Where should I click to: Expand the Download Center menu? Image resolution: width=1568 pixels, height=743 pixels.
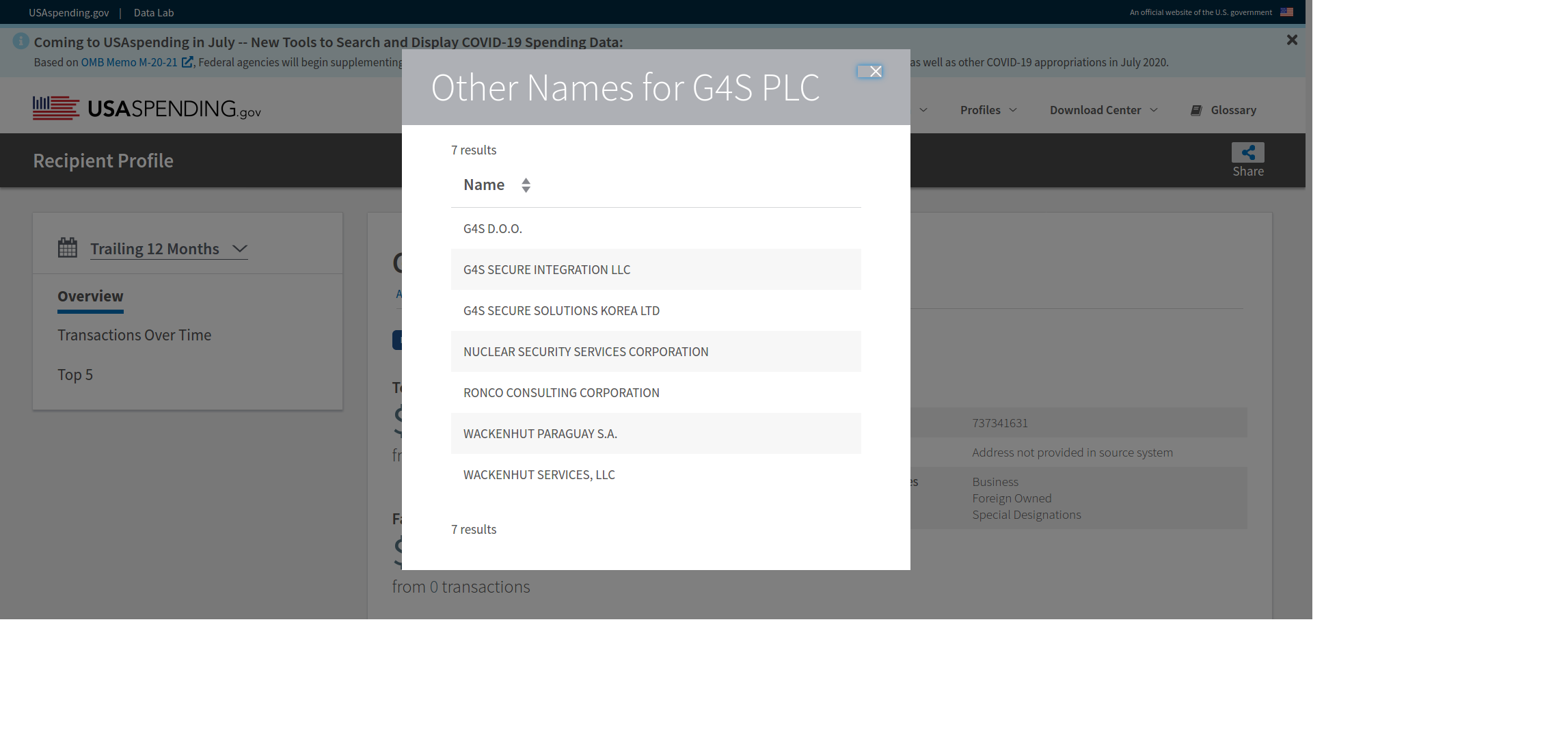(1104, 110)
